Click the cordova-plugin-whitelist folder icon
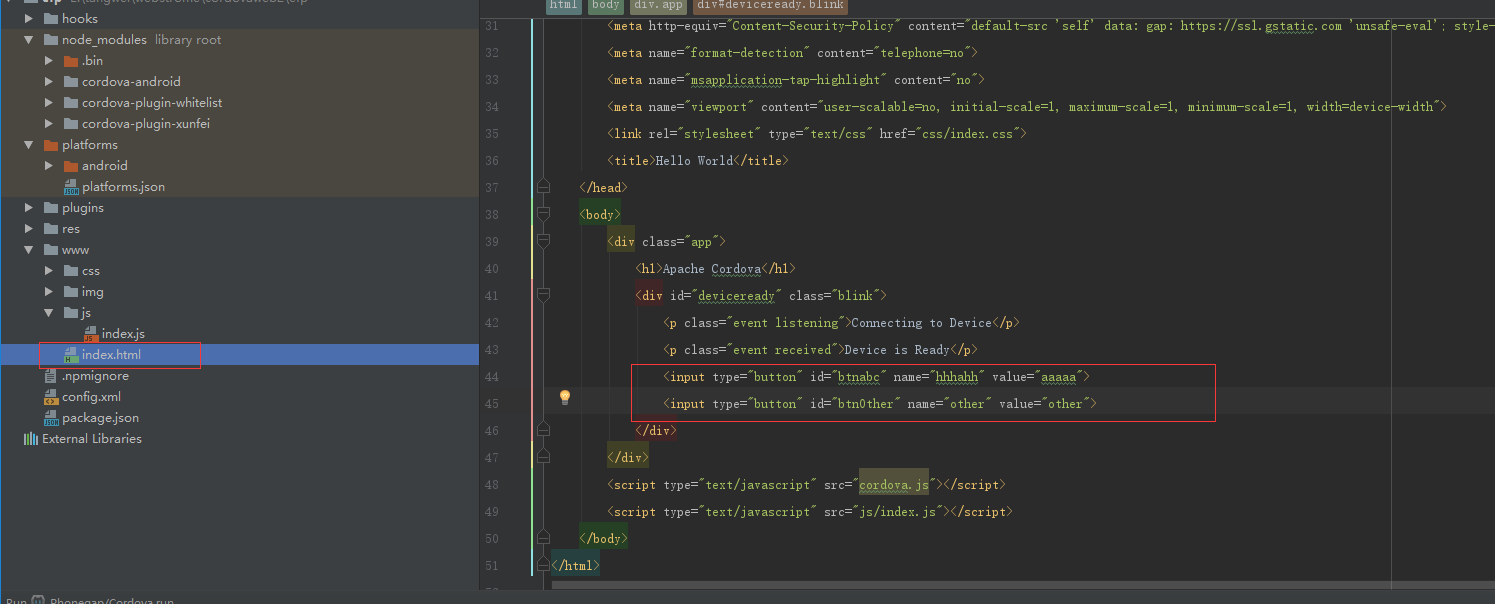The height and width of the screenshot is (604, 1495). [71, 102]
